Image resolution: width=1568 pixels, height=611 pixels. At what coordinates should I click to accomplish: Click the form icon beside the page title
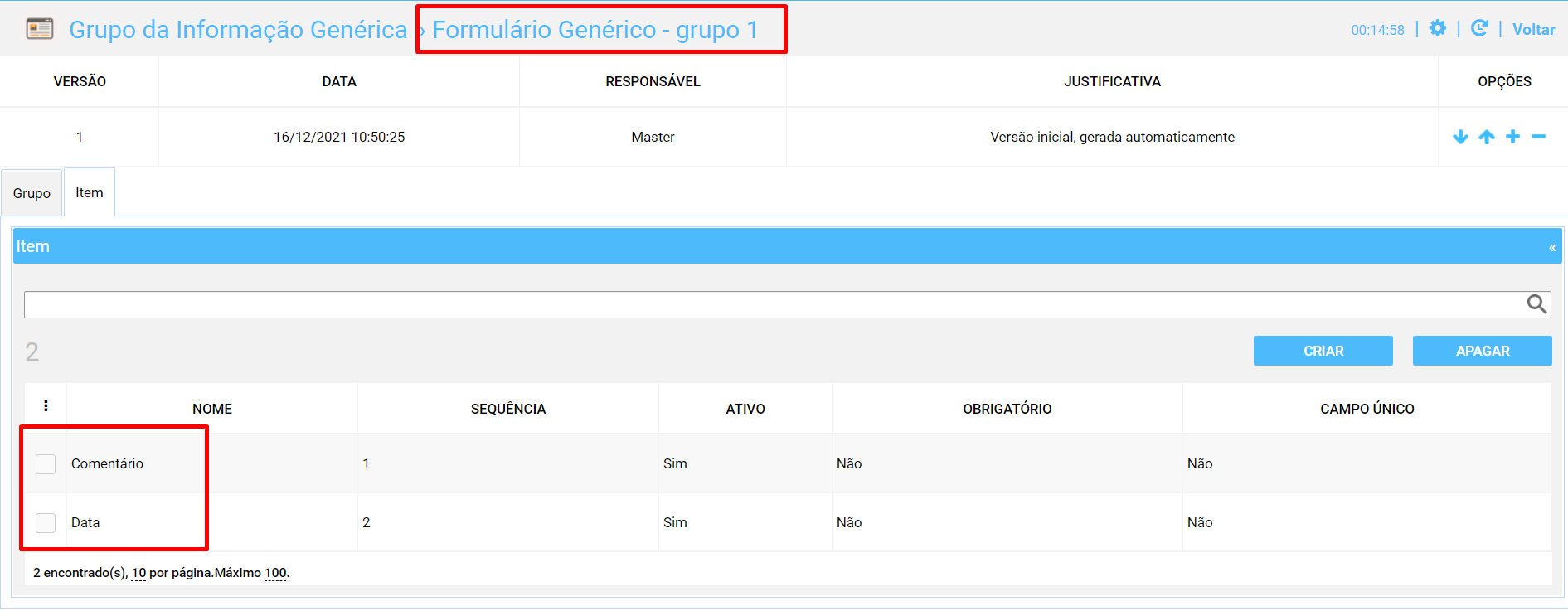40,29
